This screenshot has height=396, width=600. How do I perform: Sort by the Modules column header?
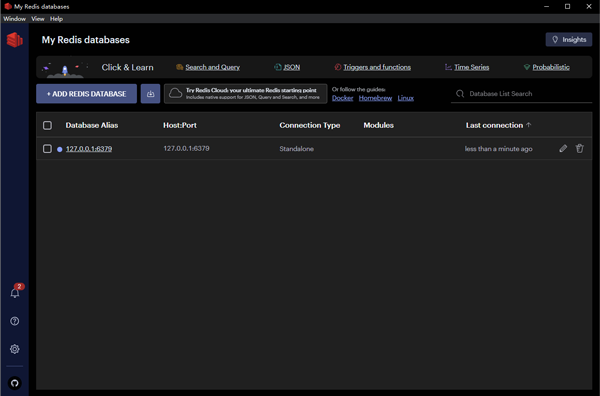coord(378,125)
